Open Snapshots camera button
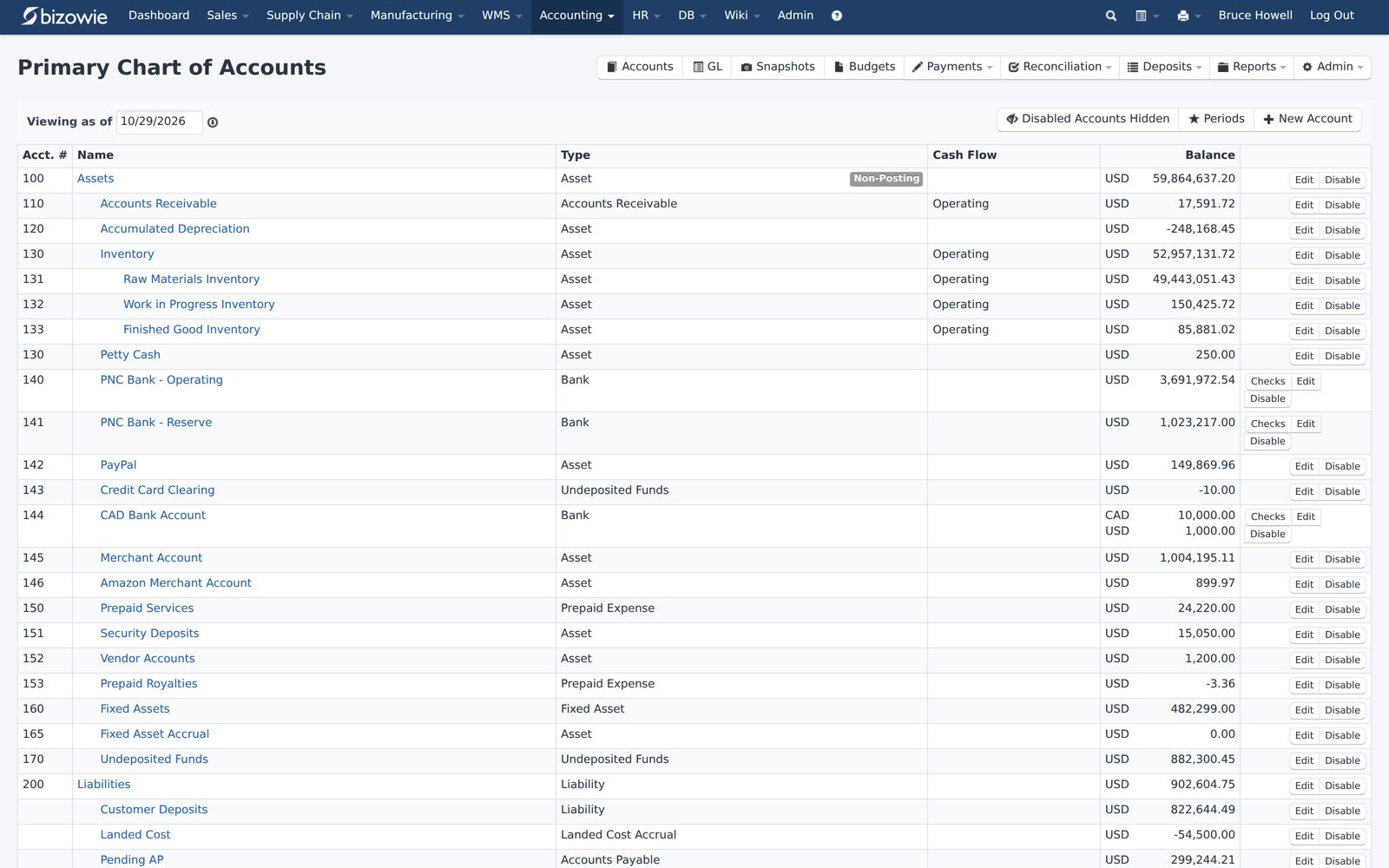Image resolution: width=1389 pixels, height=868 pixels. click(778, 67)
